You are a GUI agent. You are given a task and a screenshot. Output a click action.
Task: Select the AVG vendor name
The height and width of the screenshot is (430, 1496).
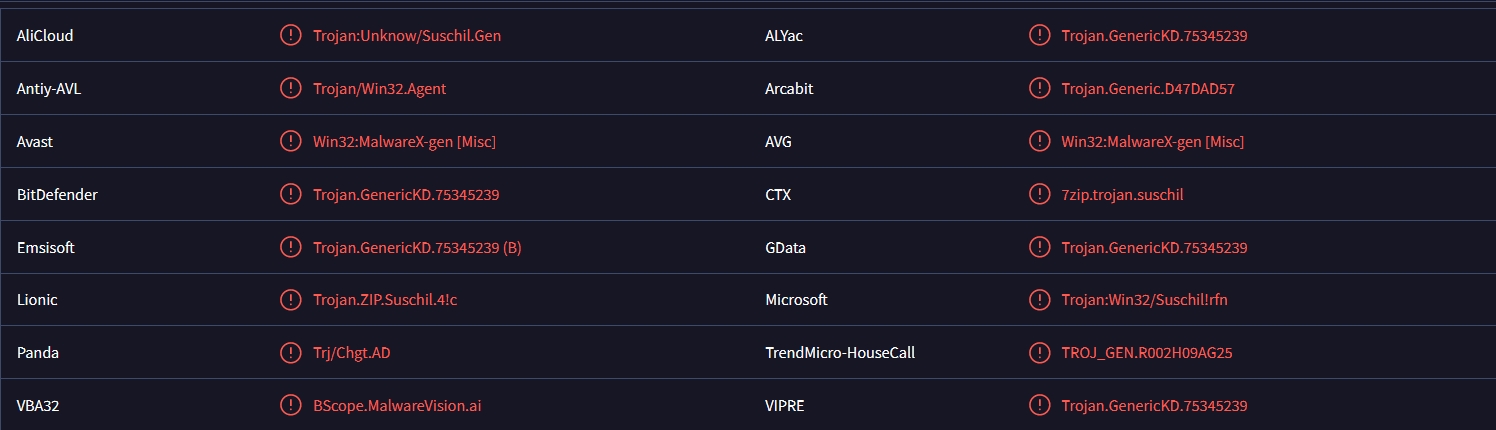[x=778, y=142]
